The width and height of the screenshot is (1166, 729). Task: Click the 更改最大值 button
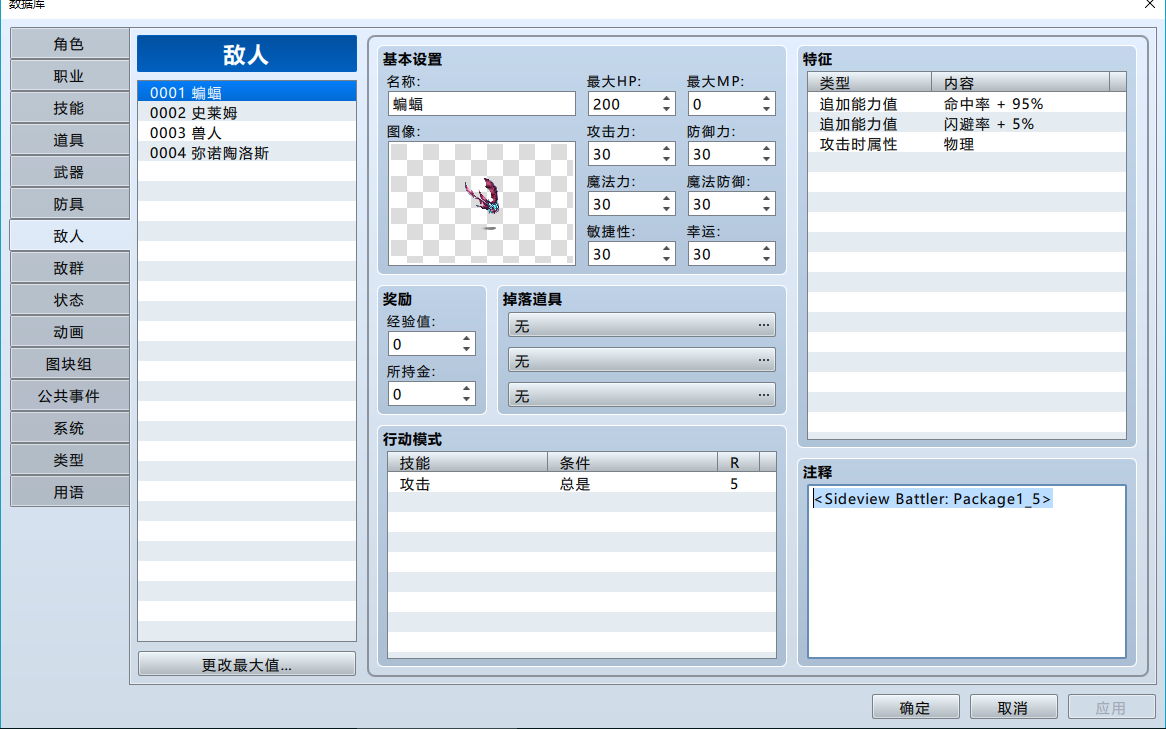(x=247, y=664)
